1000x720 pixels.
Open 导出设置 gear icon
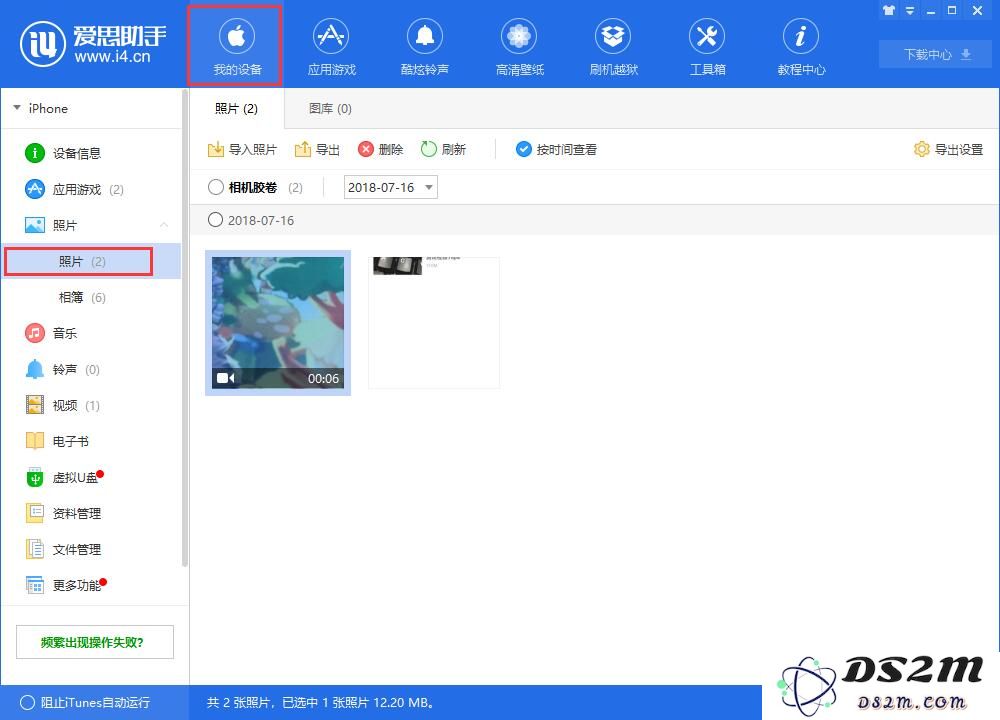pos(922,149)
